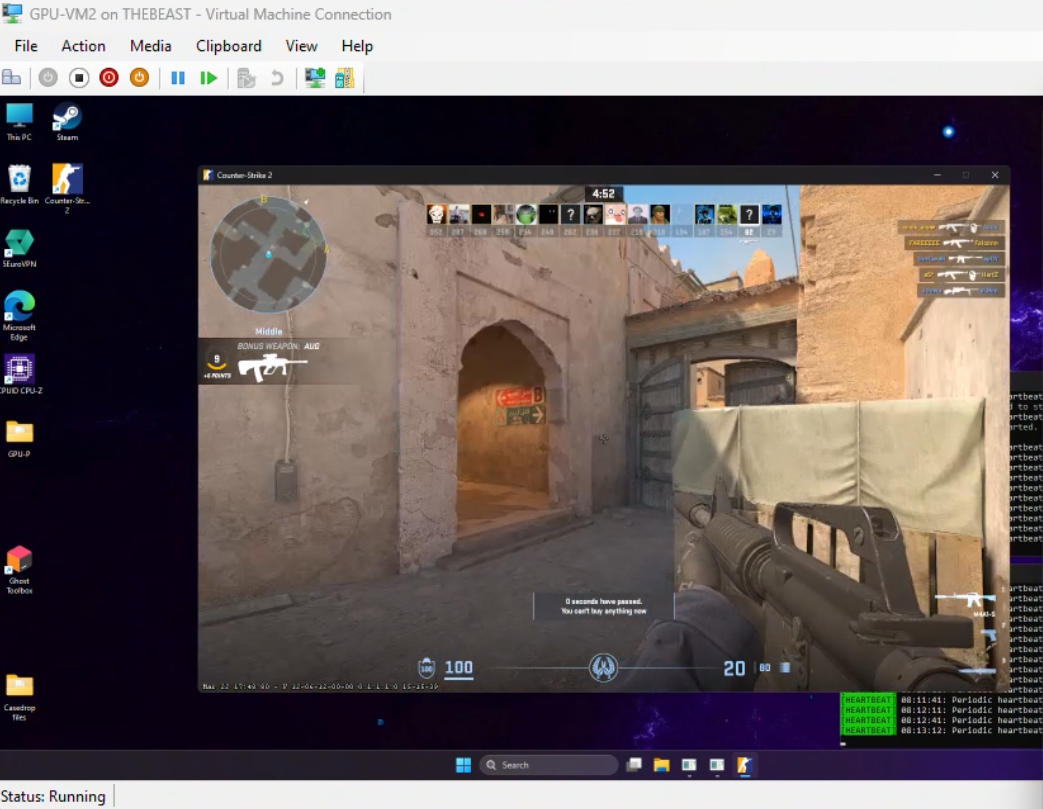Select the Microsoft Edge desktop shortcut
This screenshot has height=809, width=1043.
point(19,315)
